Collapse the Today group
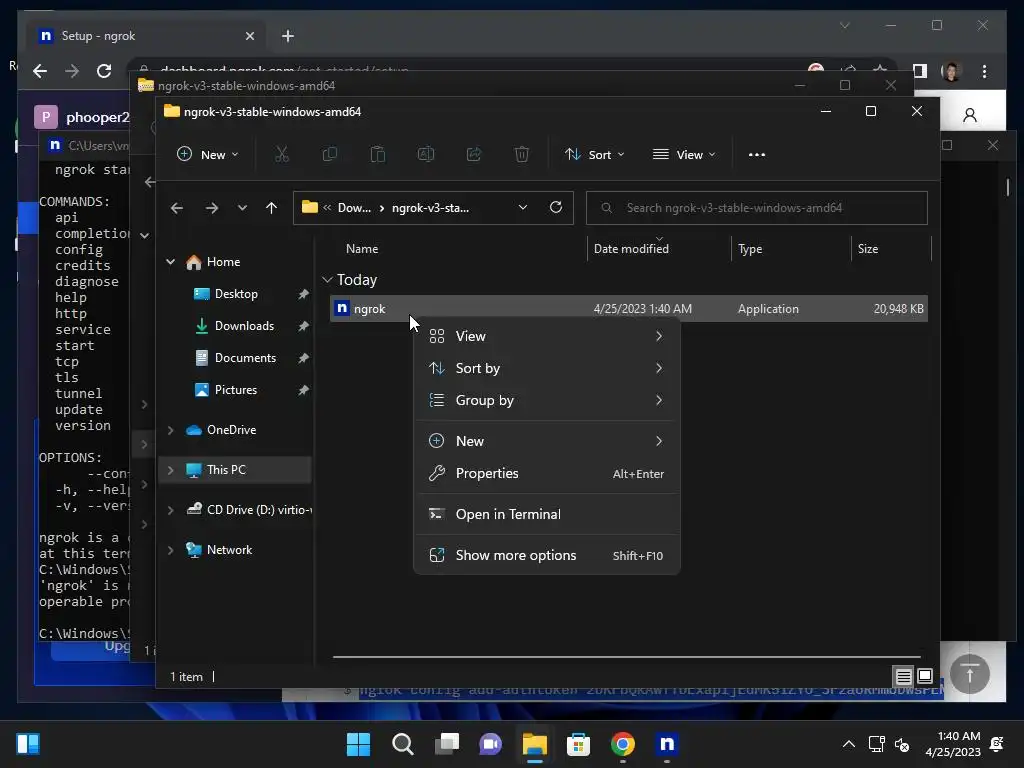Viewport: 1024px width, 768px height. coord(327,280)
